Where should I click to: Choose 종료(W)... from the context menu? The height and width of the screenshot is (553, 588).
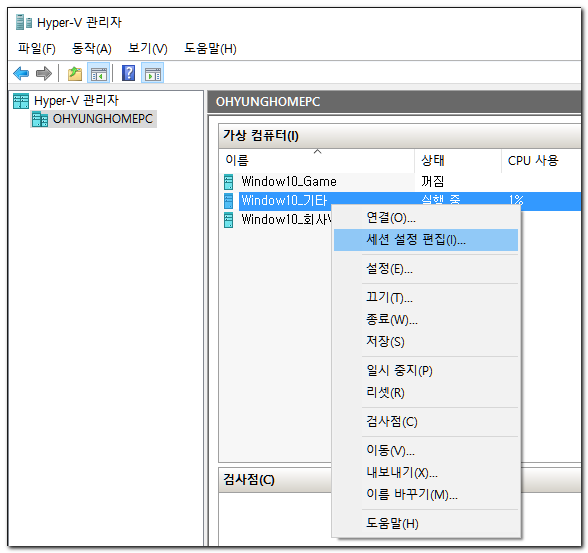[x=426, y=319]
